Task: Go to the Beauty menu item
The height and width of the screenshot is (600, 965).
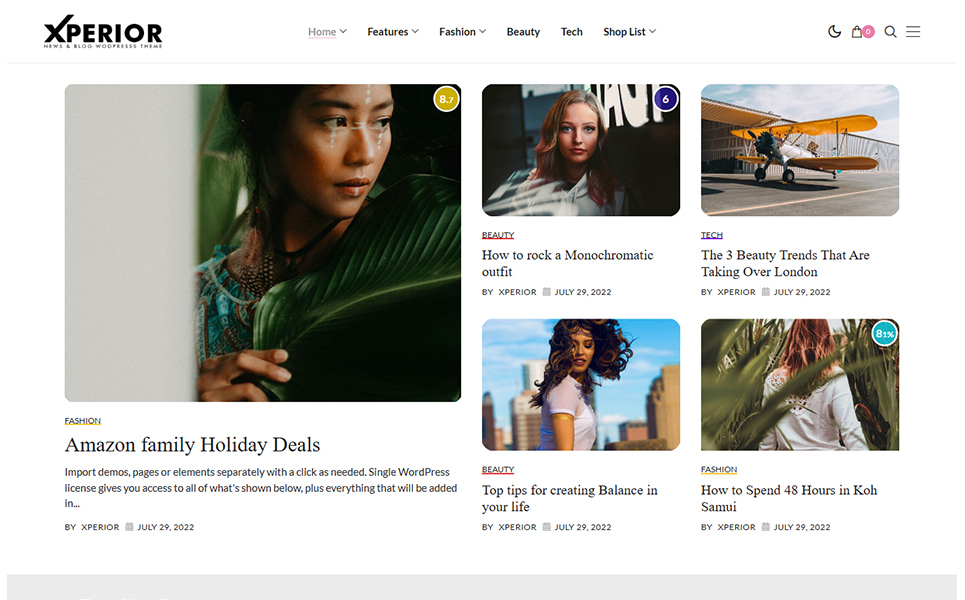Action: point(523,32)
